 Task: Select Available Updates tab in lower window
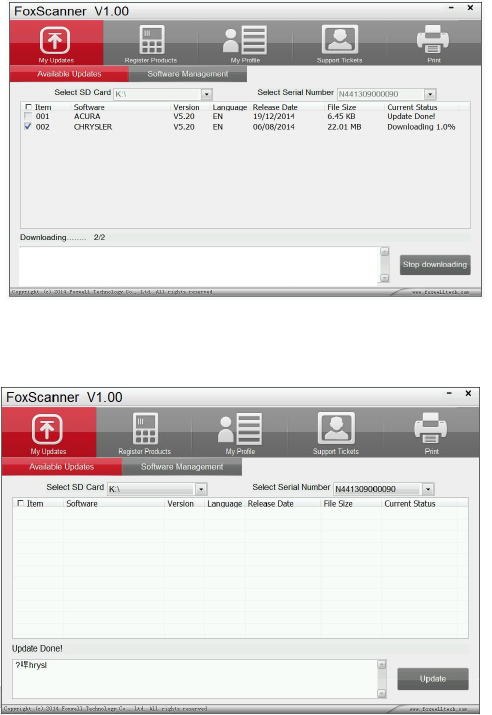point(62,467)
